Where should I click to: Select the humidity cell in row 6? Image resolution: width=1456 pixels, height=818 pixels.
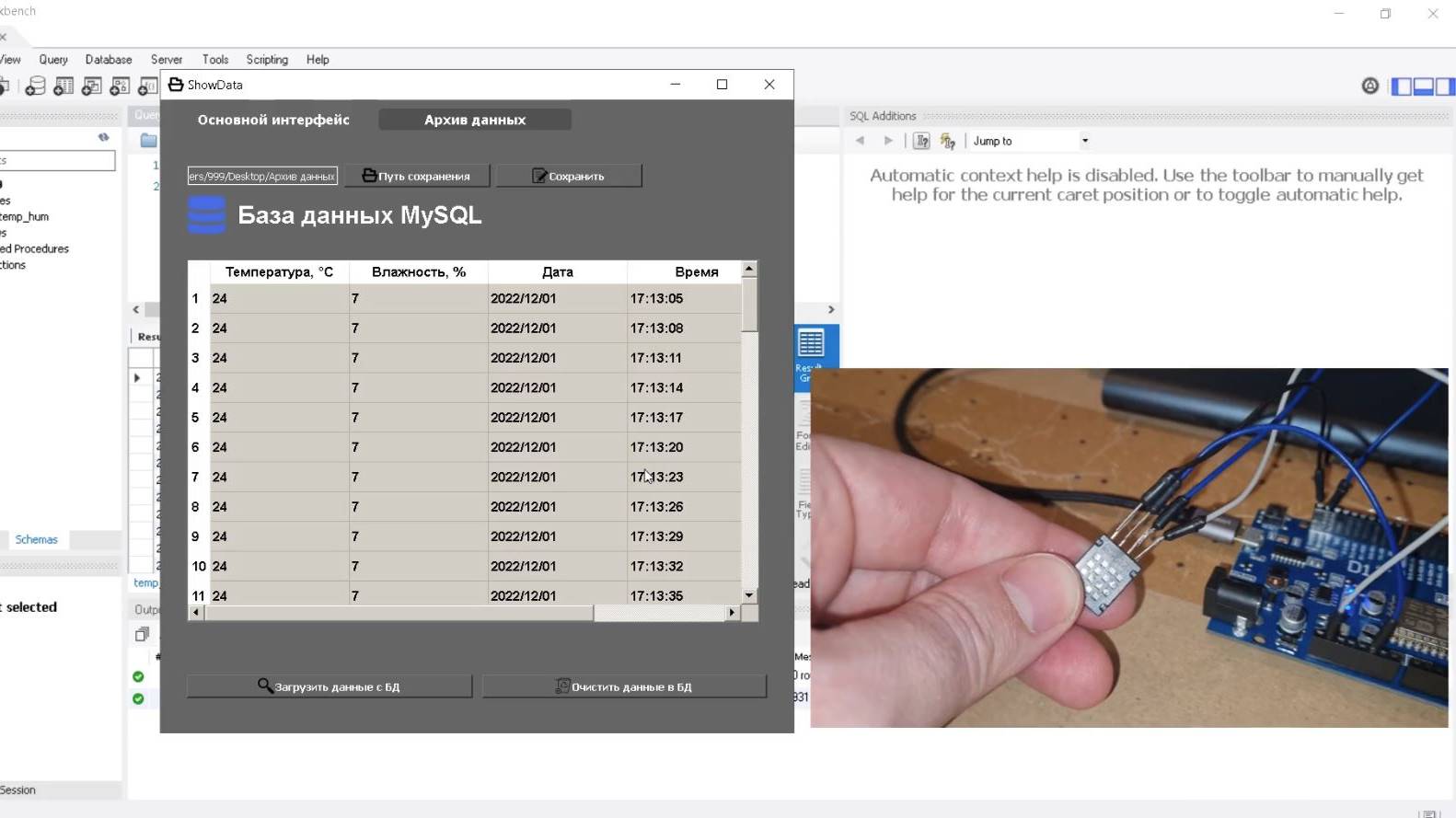coord(419,447)
